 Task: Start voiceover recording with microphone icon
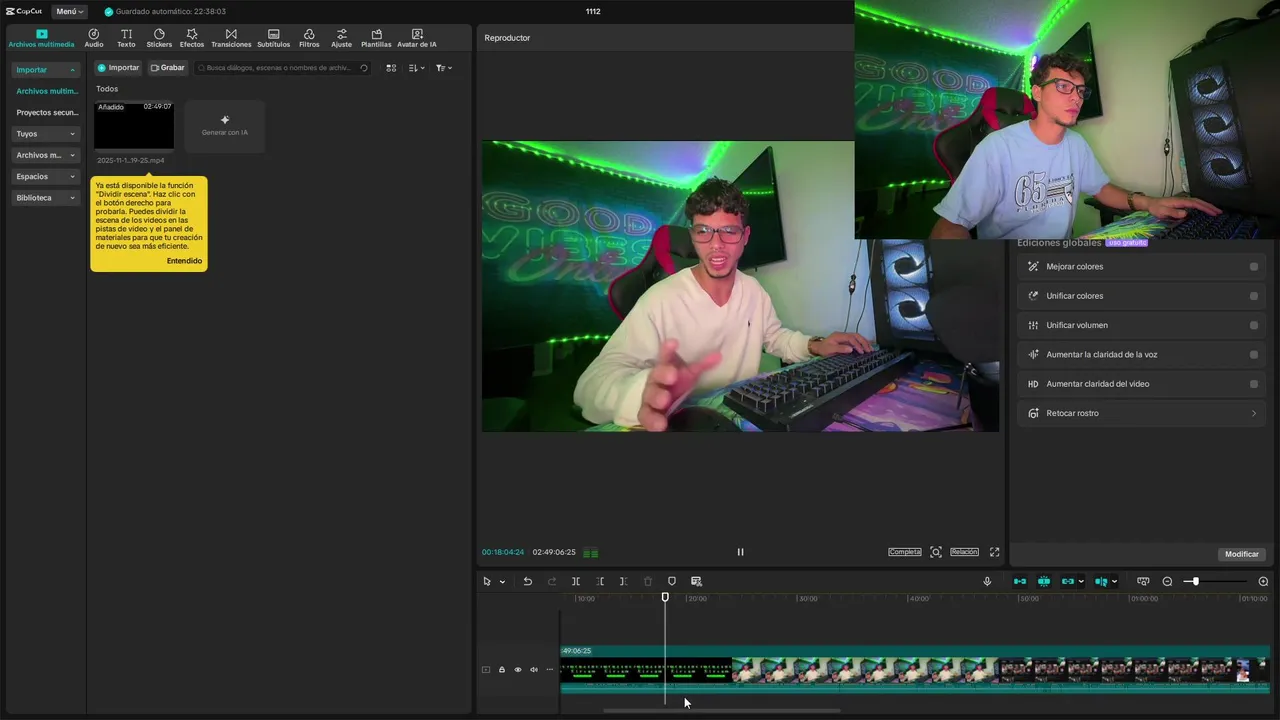click(x=987, y=581)
